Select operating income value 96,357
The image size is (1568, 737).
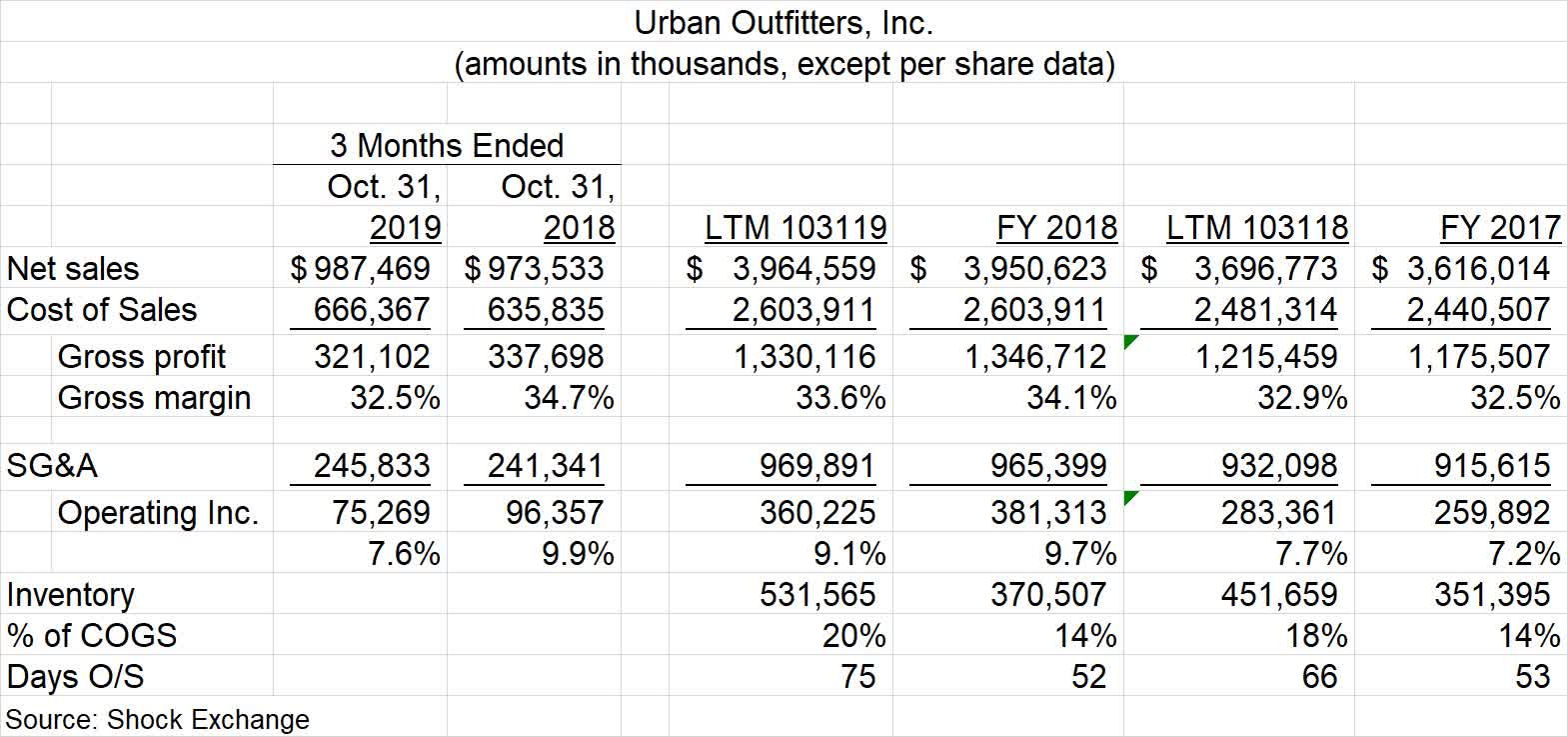tap(555, 513)
